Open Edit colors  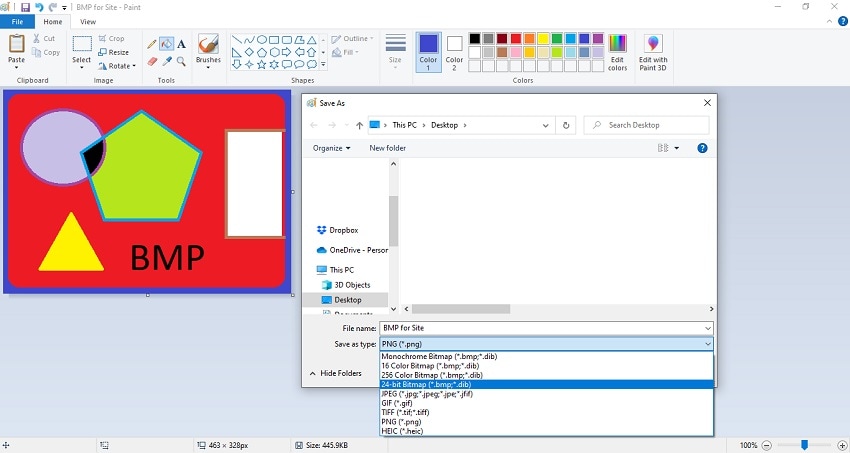(x=617, y=53)
